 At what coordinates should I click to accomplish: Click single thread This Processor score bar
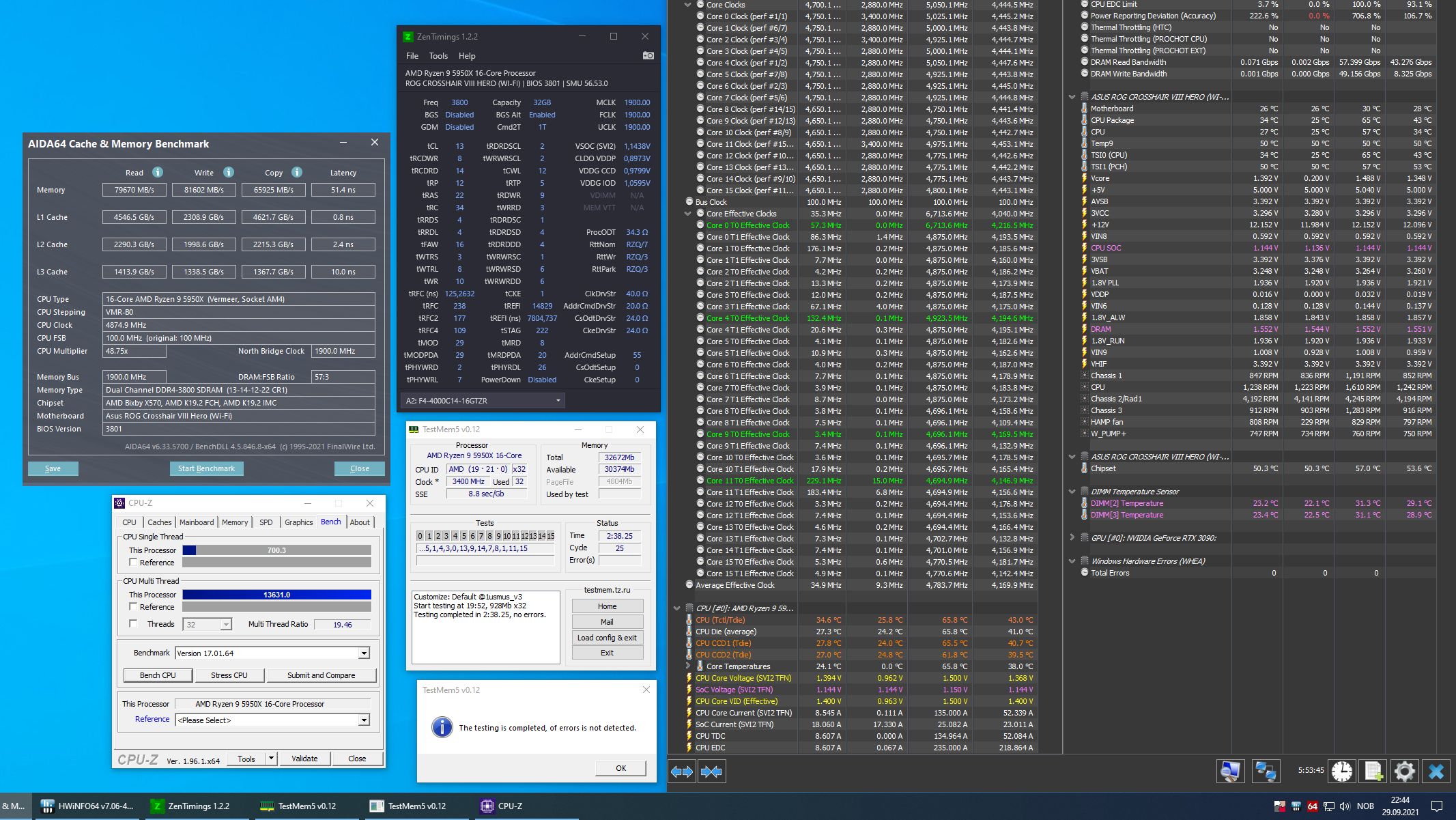[276, 550]
